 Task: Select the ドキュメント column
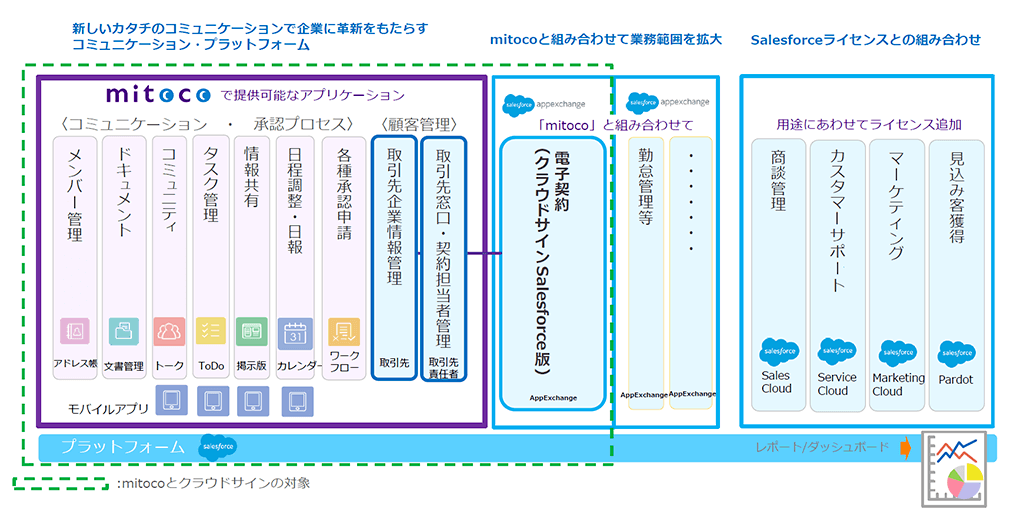coord(124,257)
